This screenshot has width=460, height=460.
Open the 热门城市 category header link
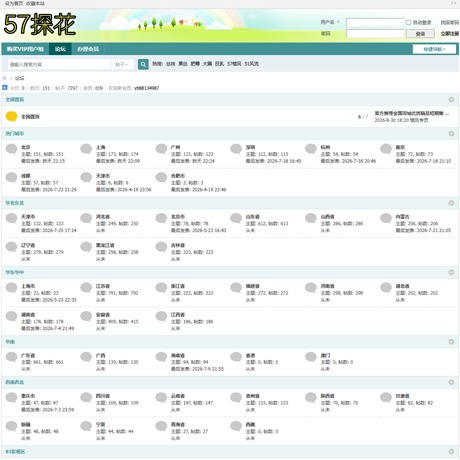15,133
